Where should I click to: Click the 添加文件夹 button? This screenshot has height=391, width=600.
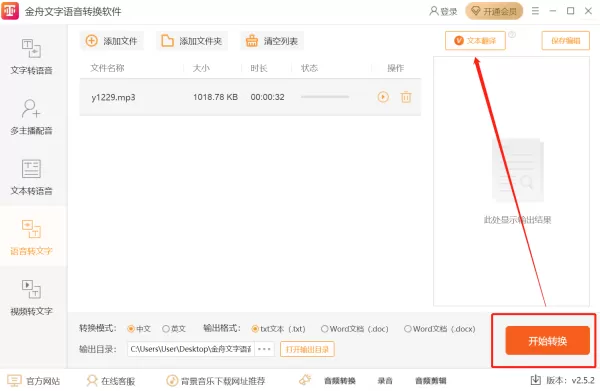pyautogui.click(x=192, y=41)
